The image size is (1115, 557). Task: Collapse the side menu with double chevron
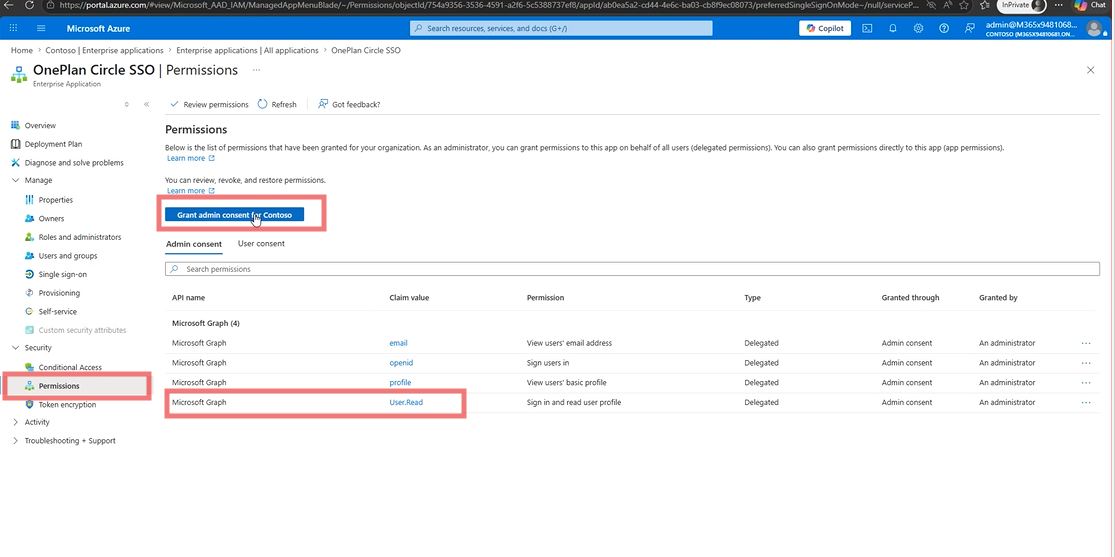pos(146,104)
